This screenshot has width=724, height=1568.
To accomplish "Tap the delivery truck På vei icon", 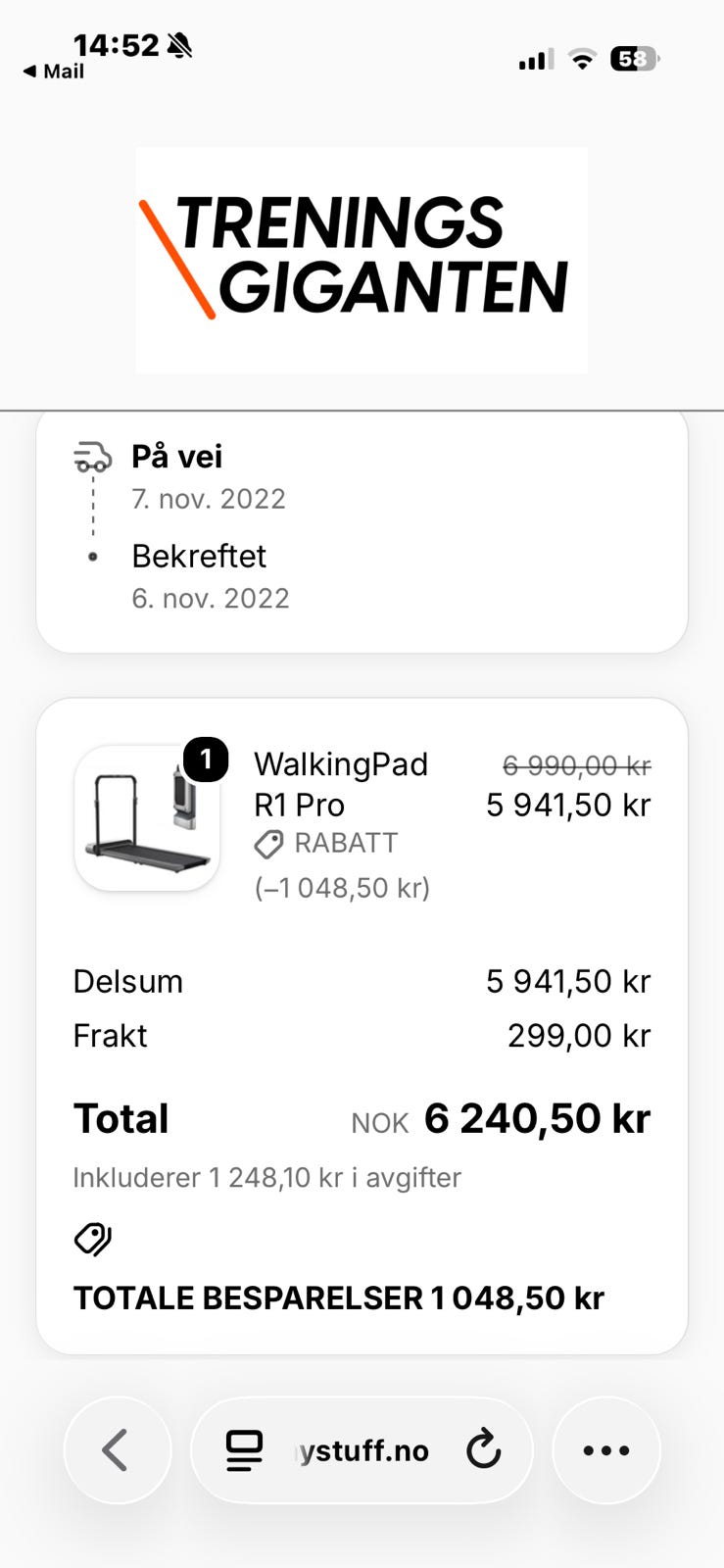I will pyautogui.click(x=93, y=457).
